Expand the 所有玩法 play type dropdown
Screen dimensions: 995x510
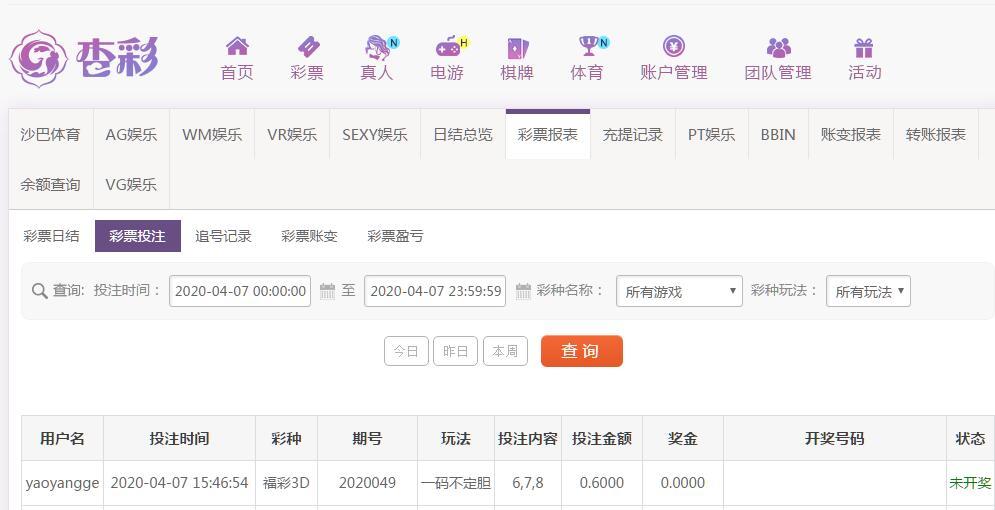[x=868, y=291]
